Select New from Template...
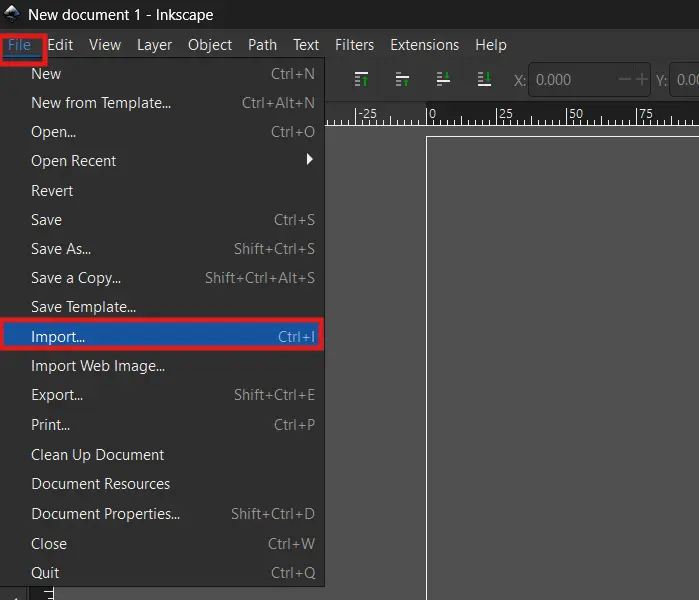Screen dimensions: 699x600 tap(162, 103)
